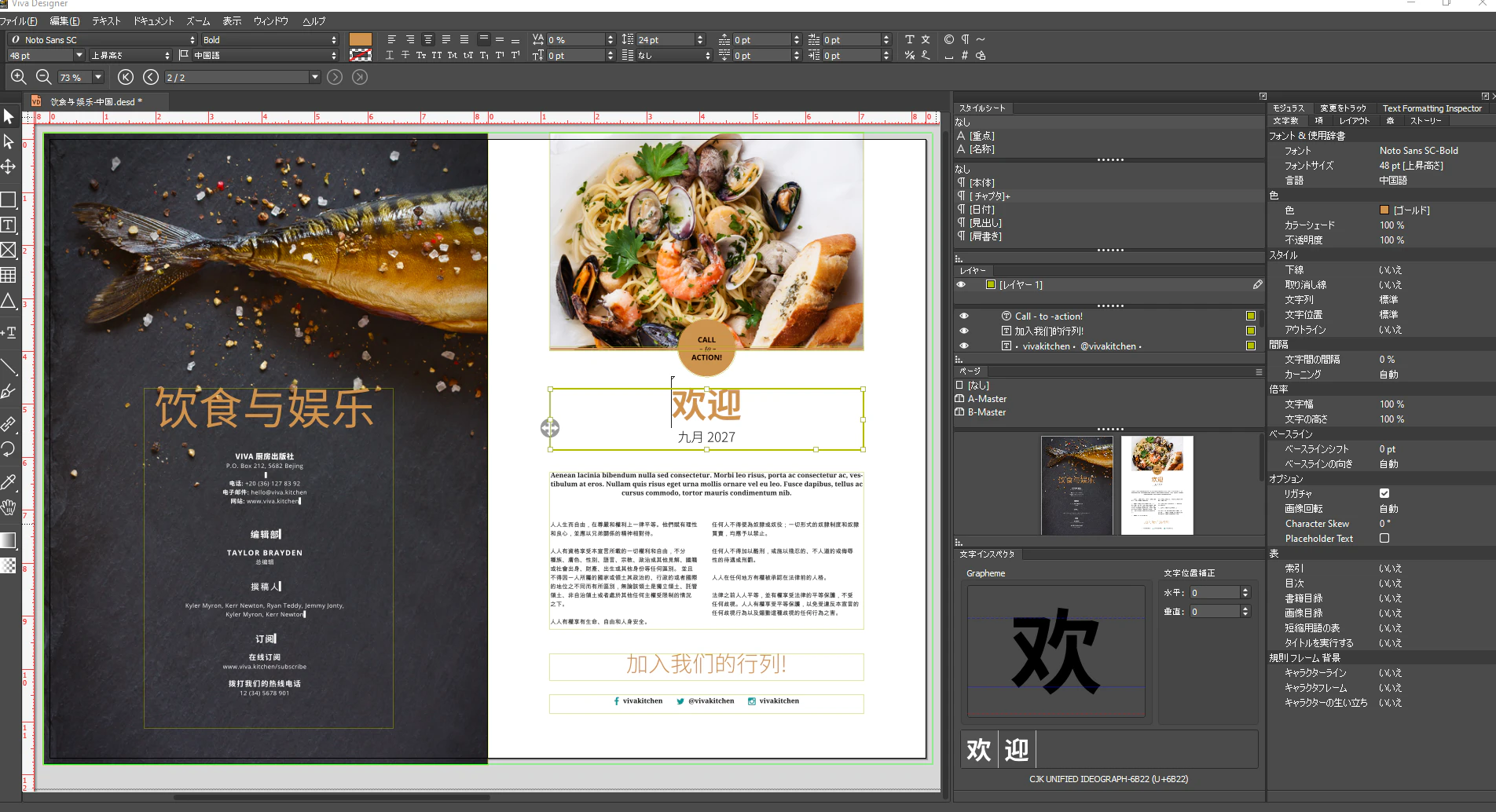Open the ウィンドウ menu
The image size is (1496, 812).
pyautogui.click(x=270, y=21)
